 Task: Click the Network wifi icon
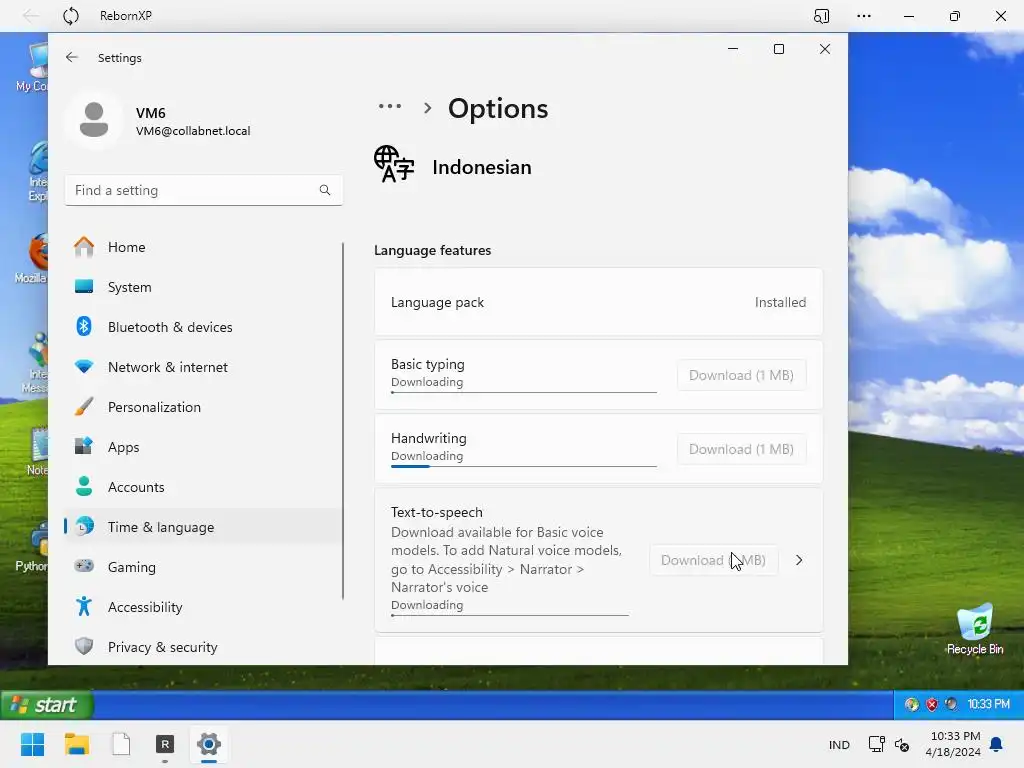point(84,366)
